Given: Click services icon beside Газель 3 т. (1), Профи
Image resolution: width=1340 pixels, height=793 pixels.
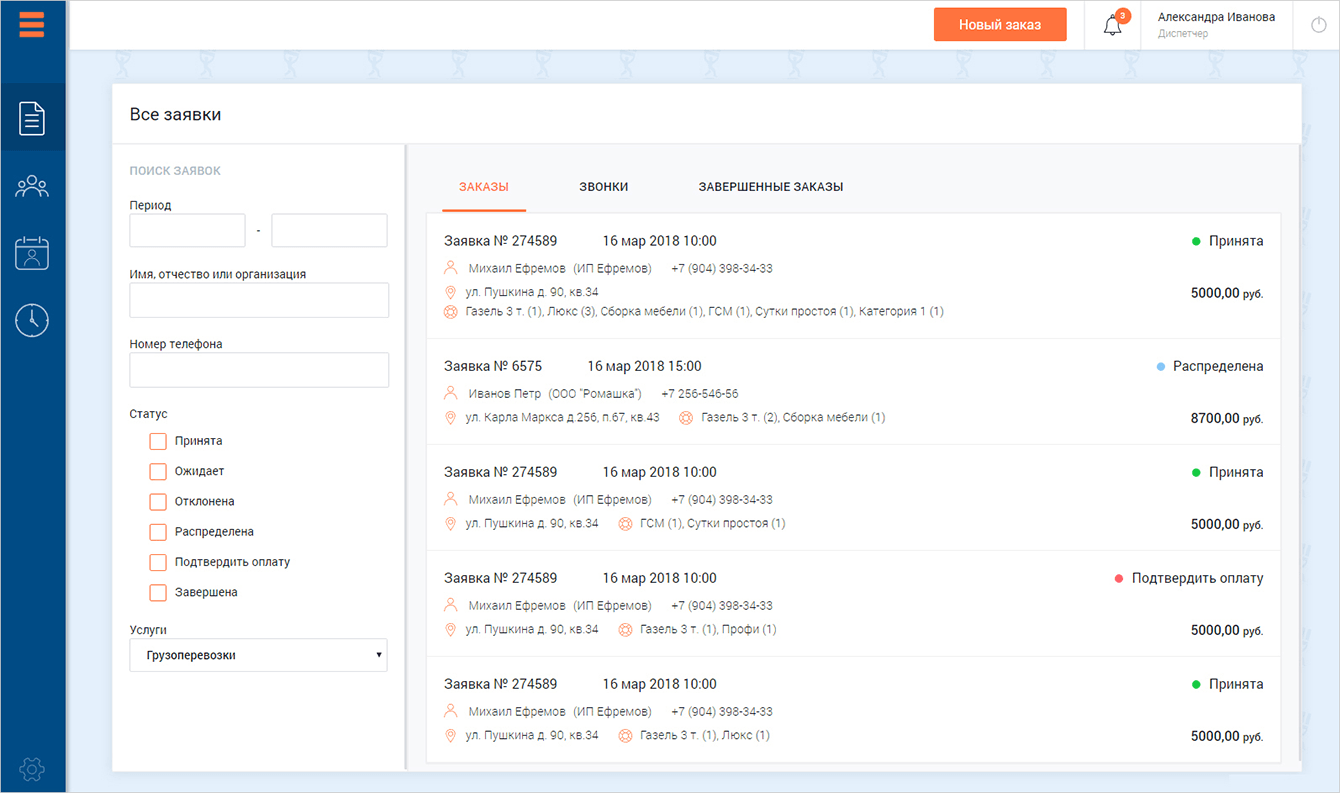Looking at the screenshot, I should click(x=625, y=629).
